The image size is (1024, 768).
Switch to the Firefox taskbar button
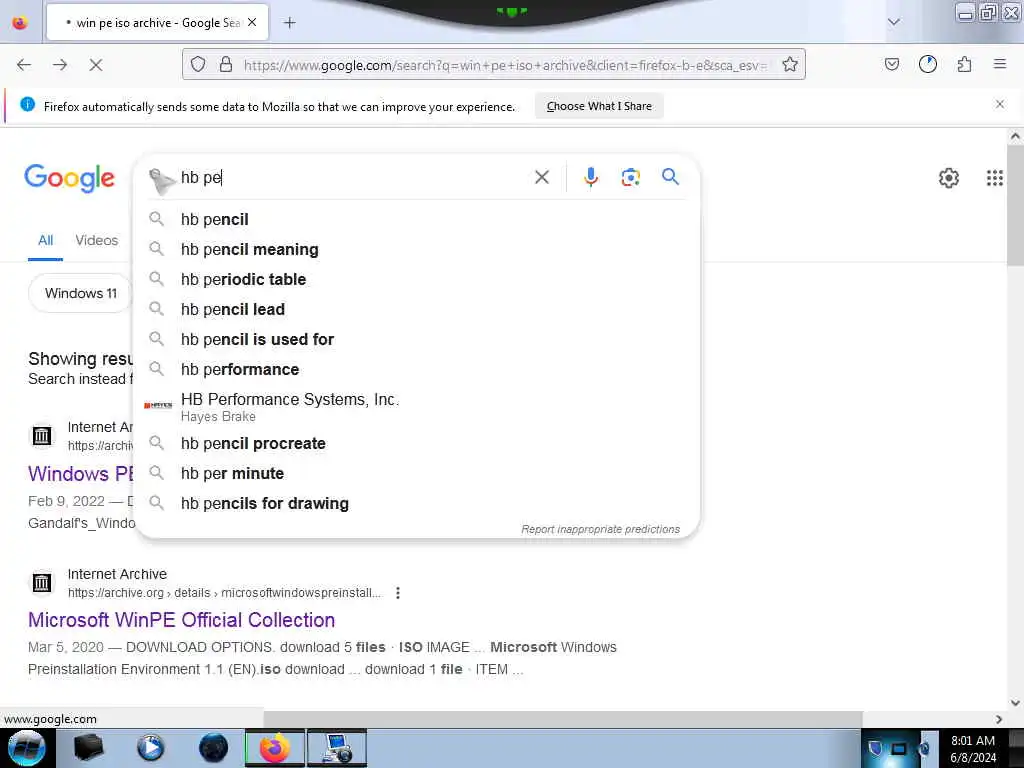point(274,748)
